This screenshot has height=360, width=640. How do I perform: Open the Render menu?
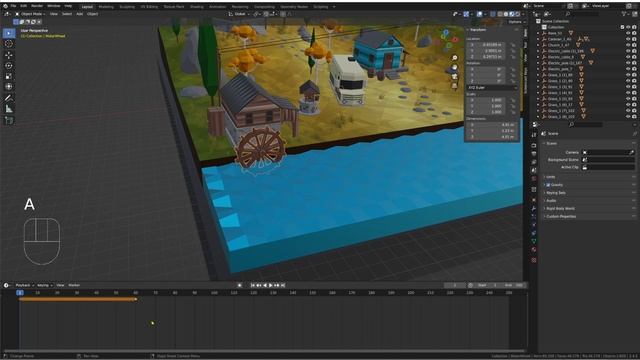coord(37,6)
